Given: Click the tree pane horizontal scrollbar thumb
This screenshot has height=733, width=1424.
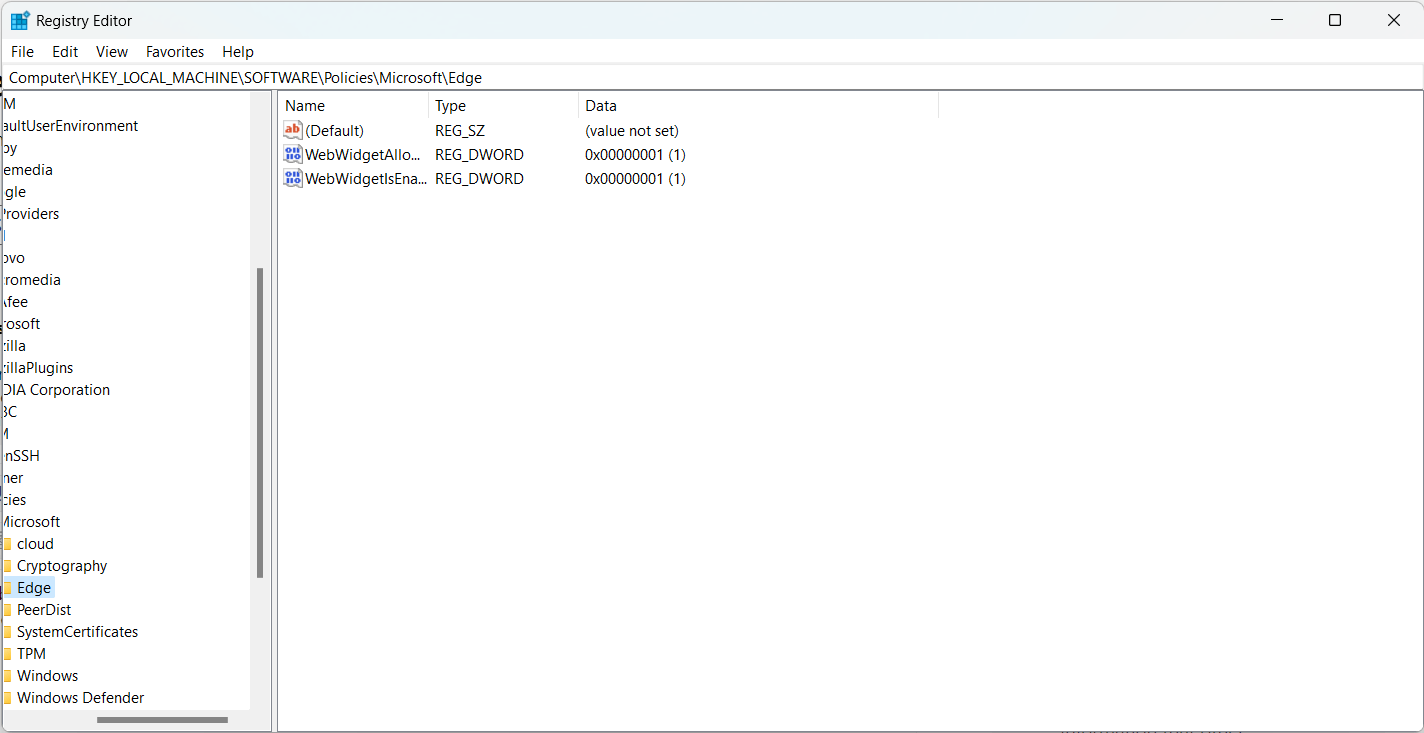Looking at the screenshot, I should click(162, 720).
